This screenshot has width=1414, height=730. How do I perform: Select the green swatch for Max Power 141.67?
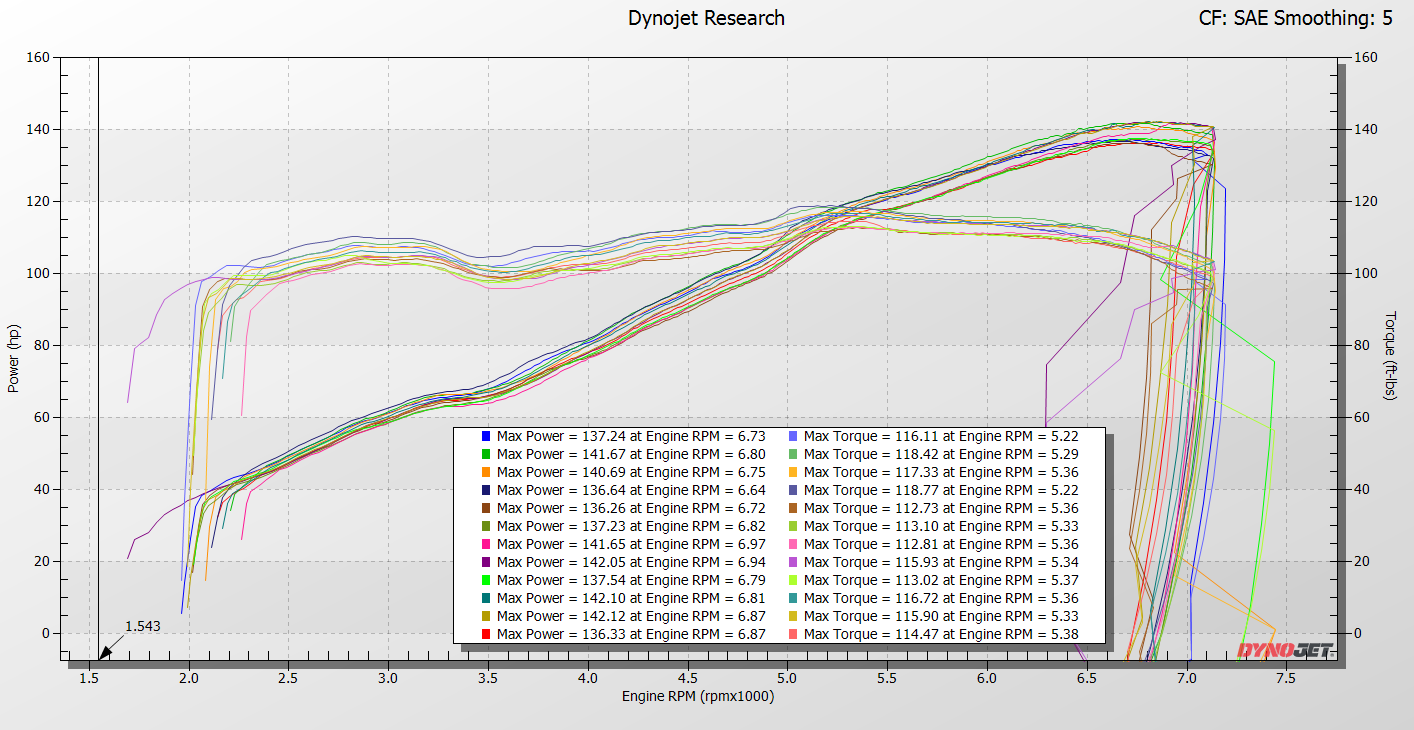(486, 454)
